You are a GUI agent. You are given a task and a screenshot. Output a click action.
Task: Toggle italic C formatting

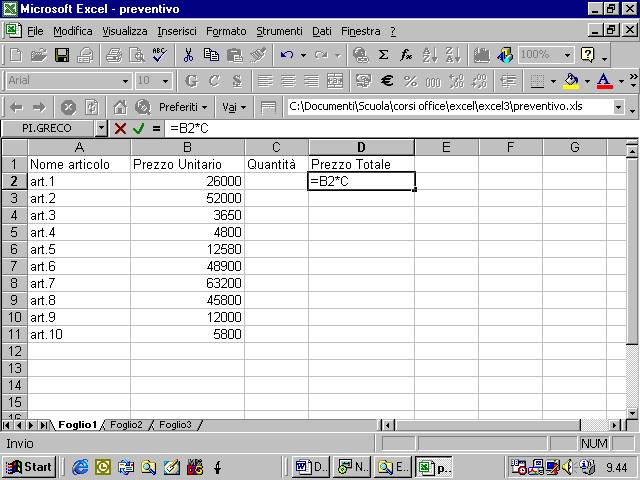click(214, 81)
